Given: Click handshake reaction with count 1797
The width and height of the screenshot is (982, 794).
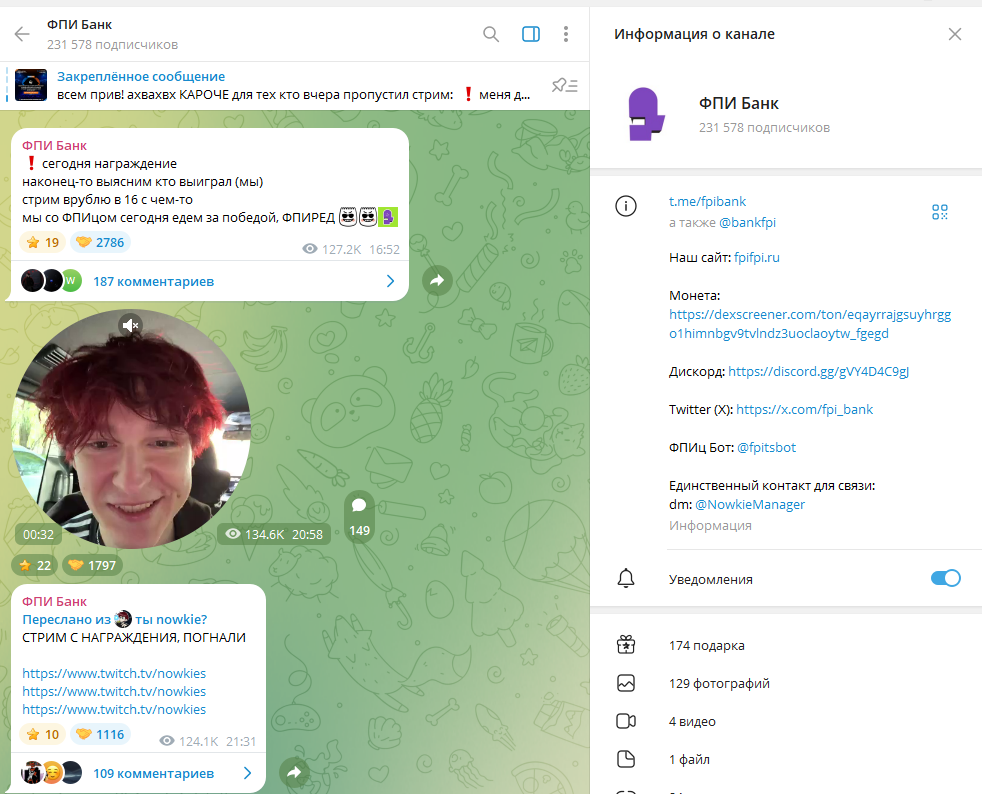Looking at the screenshot, I should coord(93,565).
